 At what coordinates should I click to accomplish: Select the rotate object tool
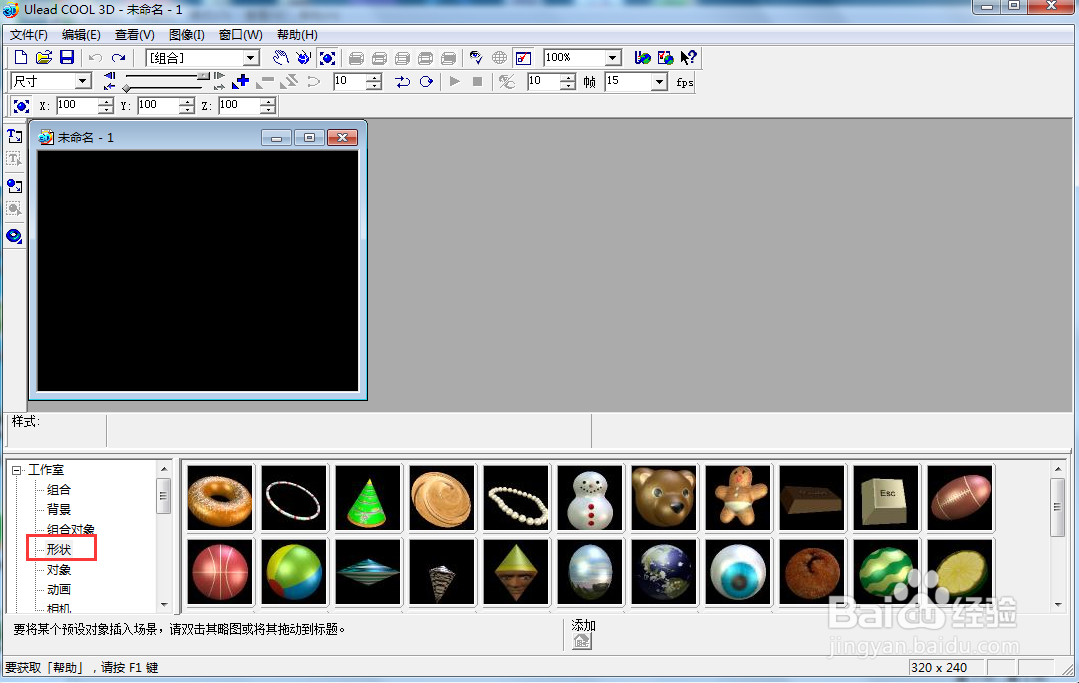pos(303,58)
